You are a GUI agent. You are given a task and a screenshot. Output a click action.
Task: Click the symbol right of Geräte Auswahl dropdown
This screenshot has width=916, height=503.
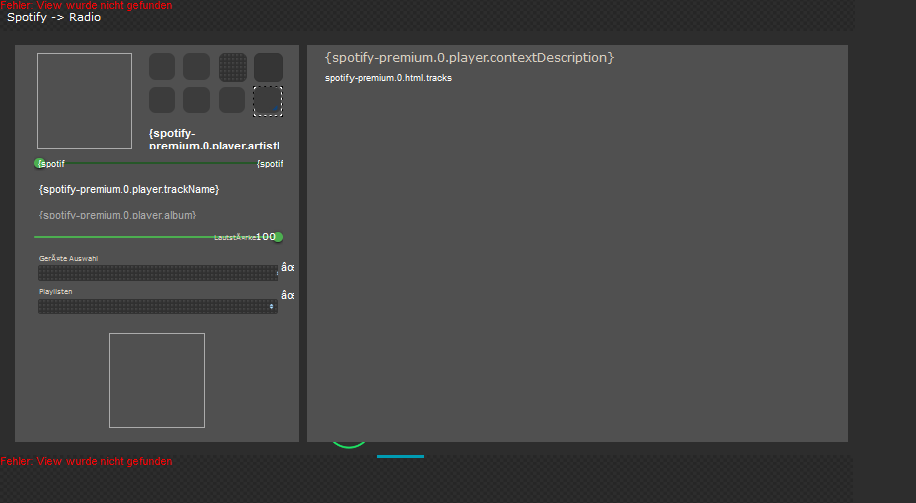coord(288,267)
